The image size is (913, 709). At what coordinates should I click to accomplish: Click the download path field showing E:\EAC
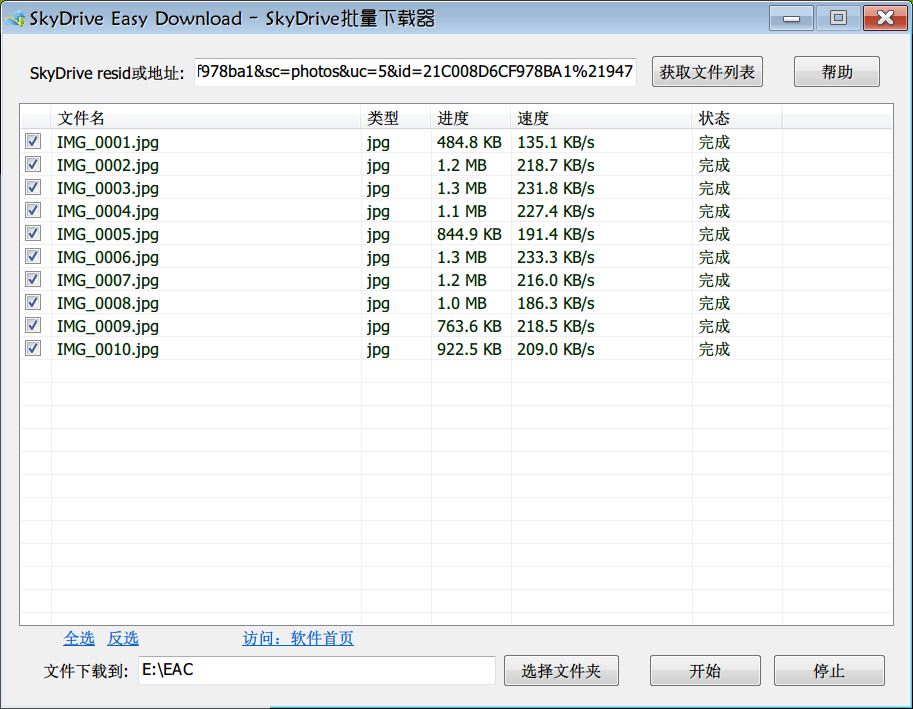point(317,670)
